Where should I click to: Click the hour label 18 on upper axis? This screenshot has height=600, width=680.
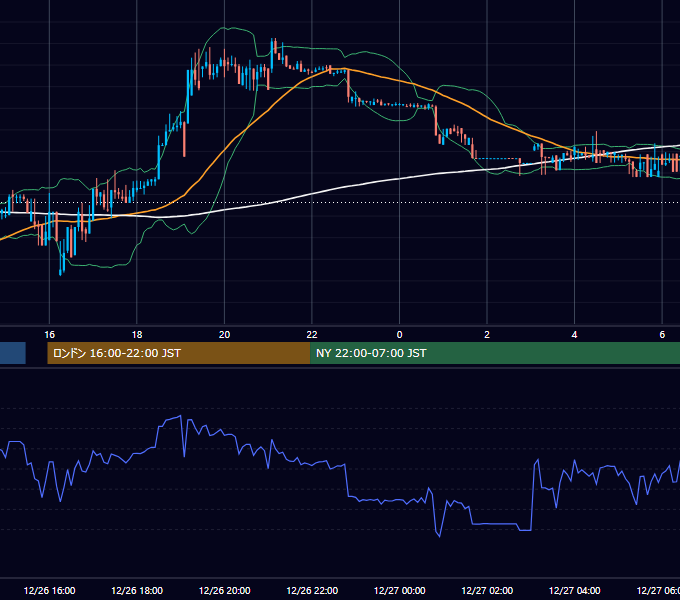click(137, 335)
